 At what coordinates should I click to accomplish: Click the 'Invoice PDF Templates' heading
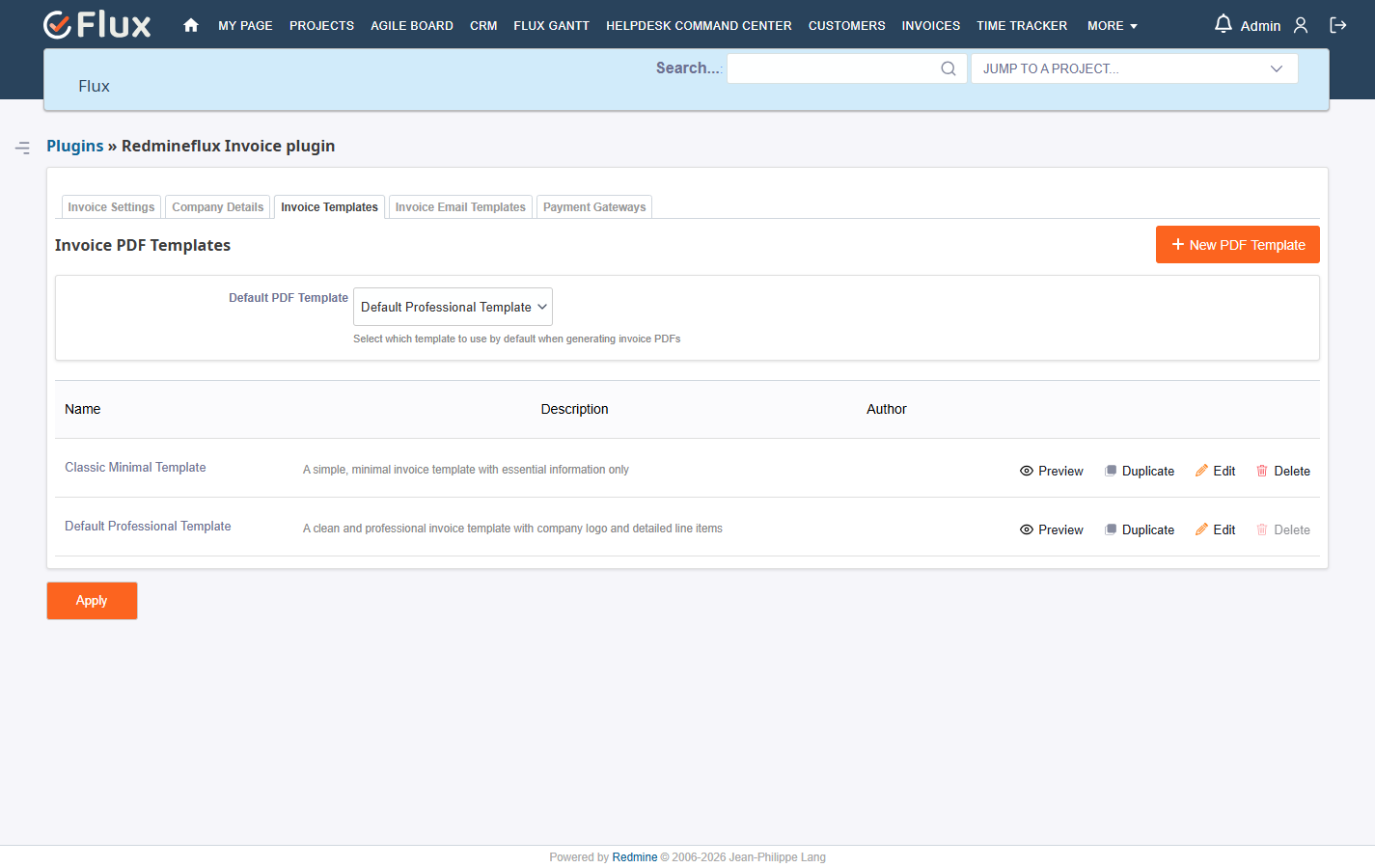143,245
